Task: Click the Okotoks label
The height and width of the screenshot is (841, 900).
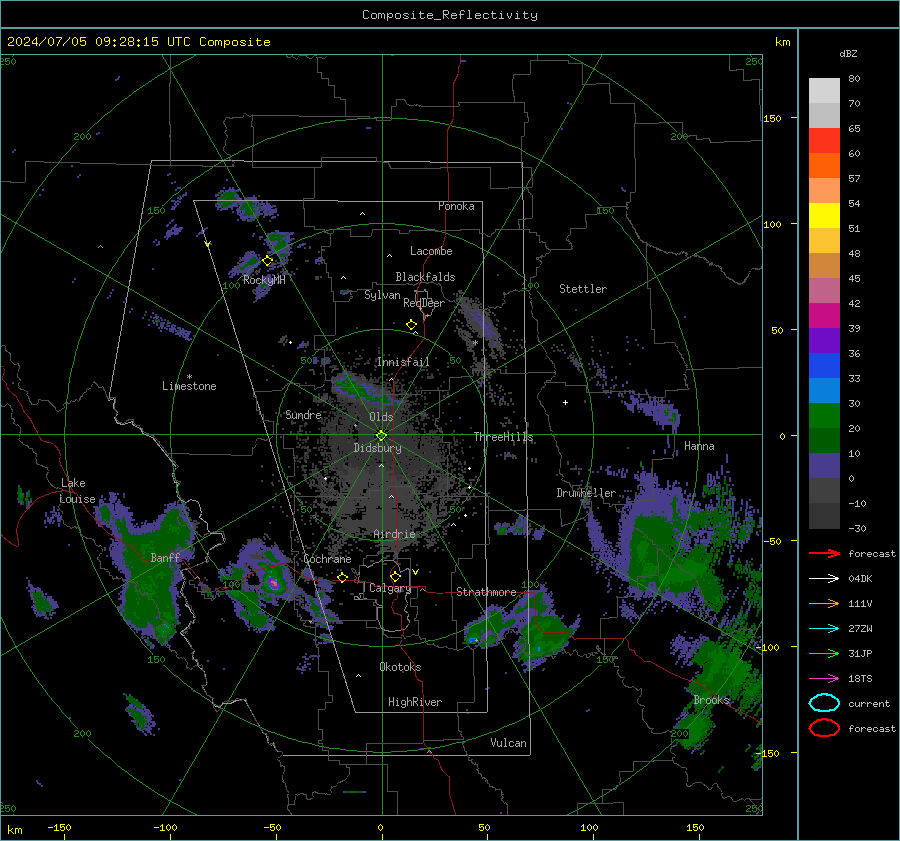Action: [x=400, y=667]
